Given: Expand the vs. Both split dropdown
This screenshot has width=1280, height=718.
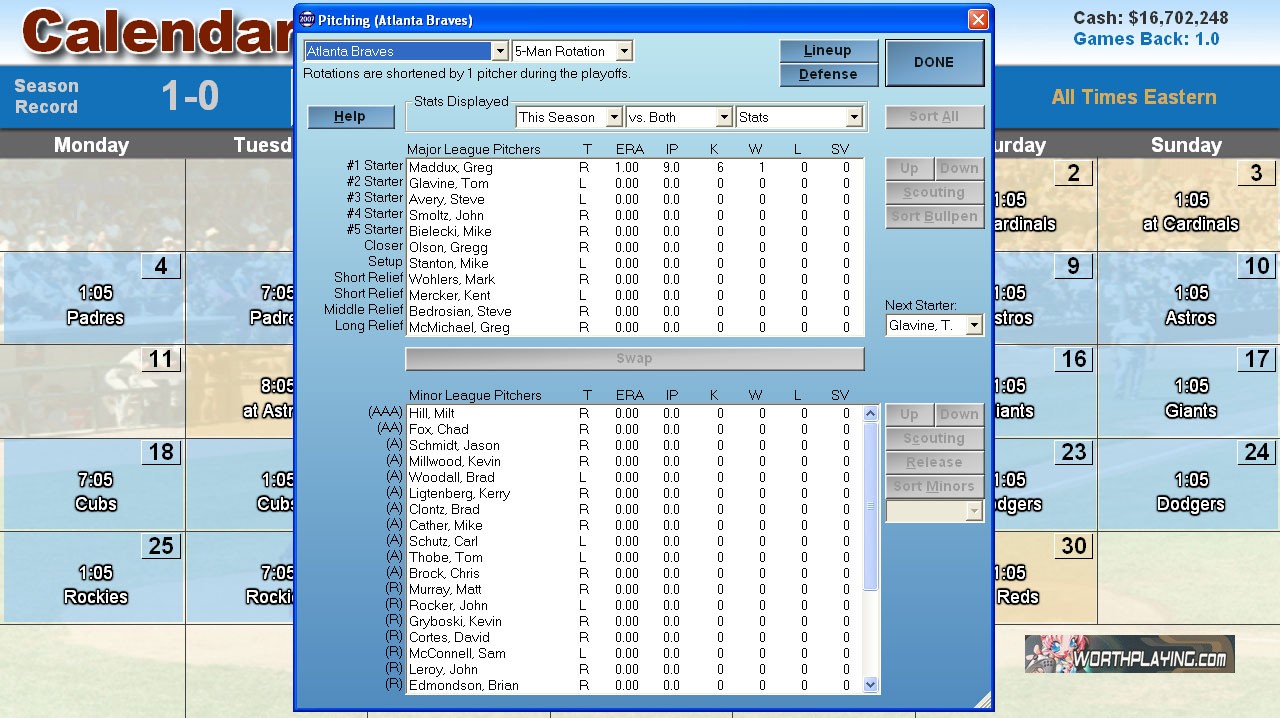Looking at the screenshot, I should click(x=724, y=117).
